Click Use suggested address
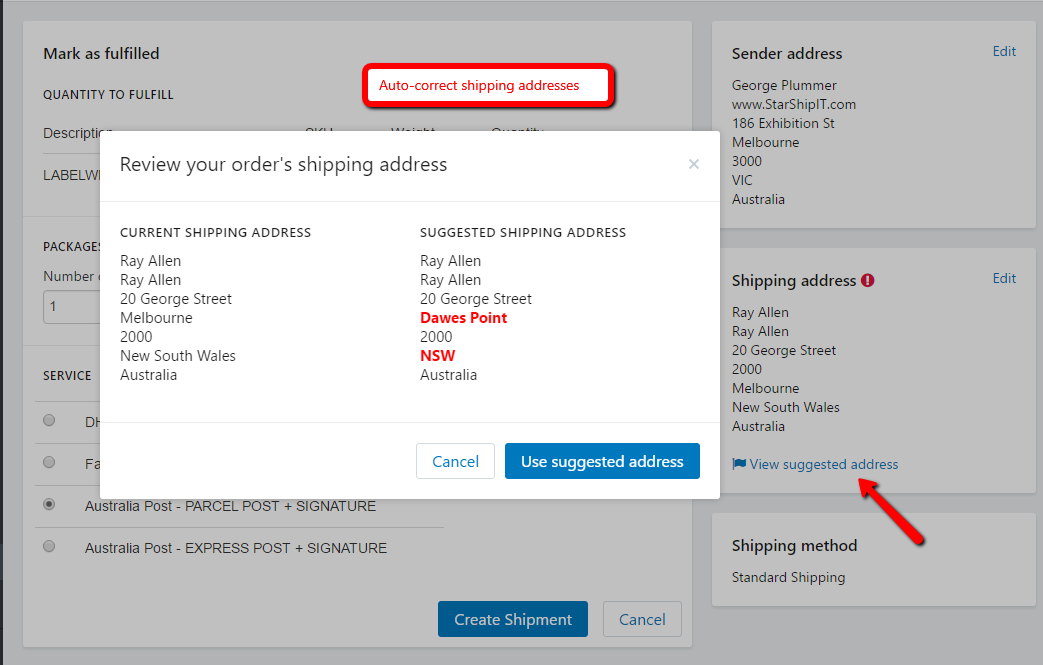Screen dimensions: 1043x665 coord(601,461)
